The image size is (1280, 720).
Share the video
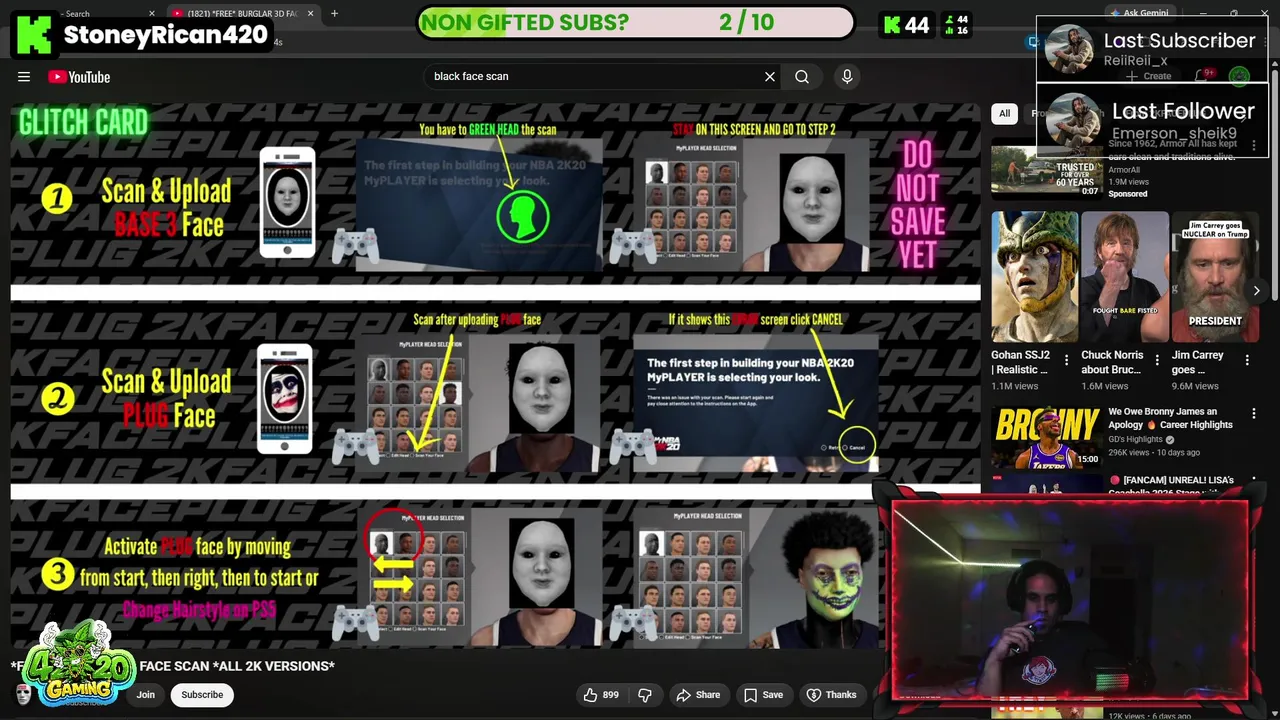(x=698, y=695)
